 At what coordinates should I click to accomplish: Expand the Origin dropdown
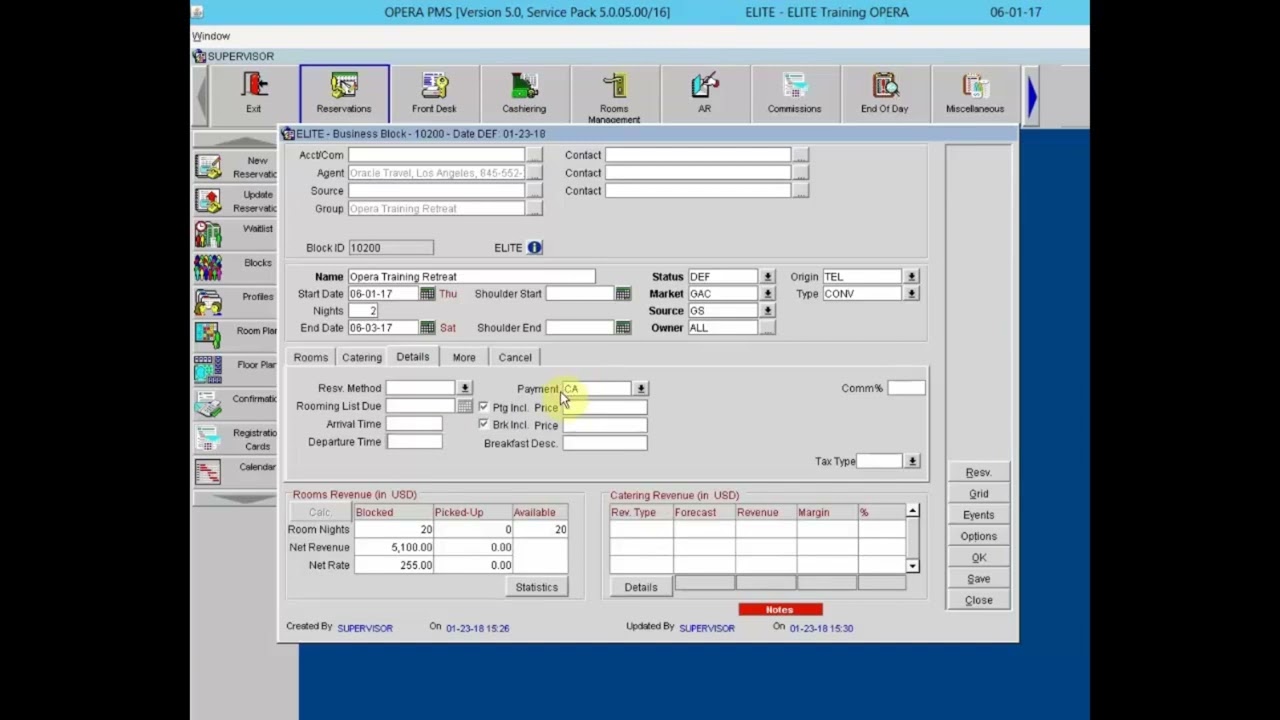point(911,277)
